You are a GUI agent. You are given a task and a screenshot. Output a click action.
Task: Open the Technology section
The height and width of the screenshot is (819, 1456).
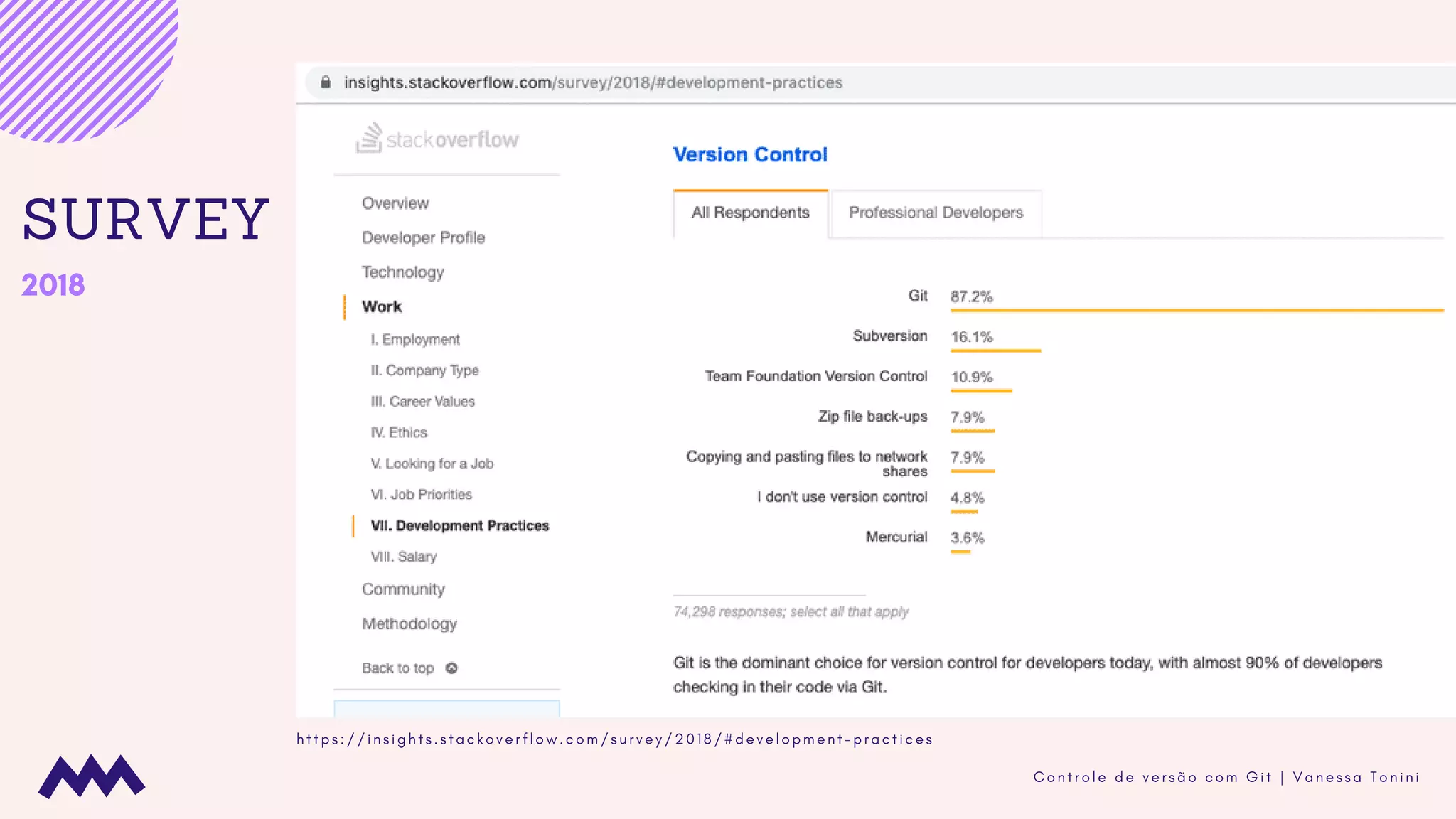coord(402,272)
